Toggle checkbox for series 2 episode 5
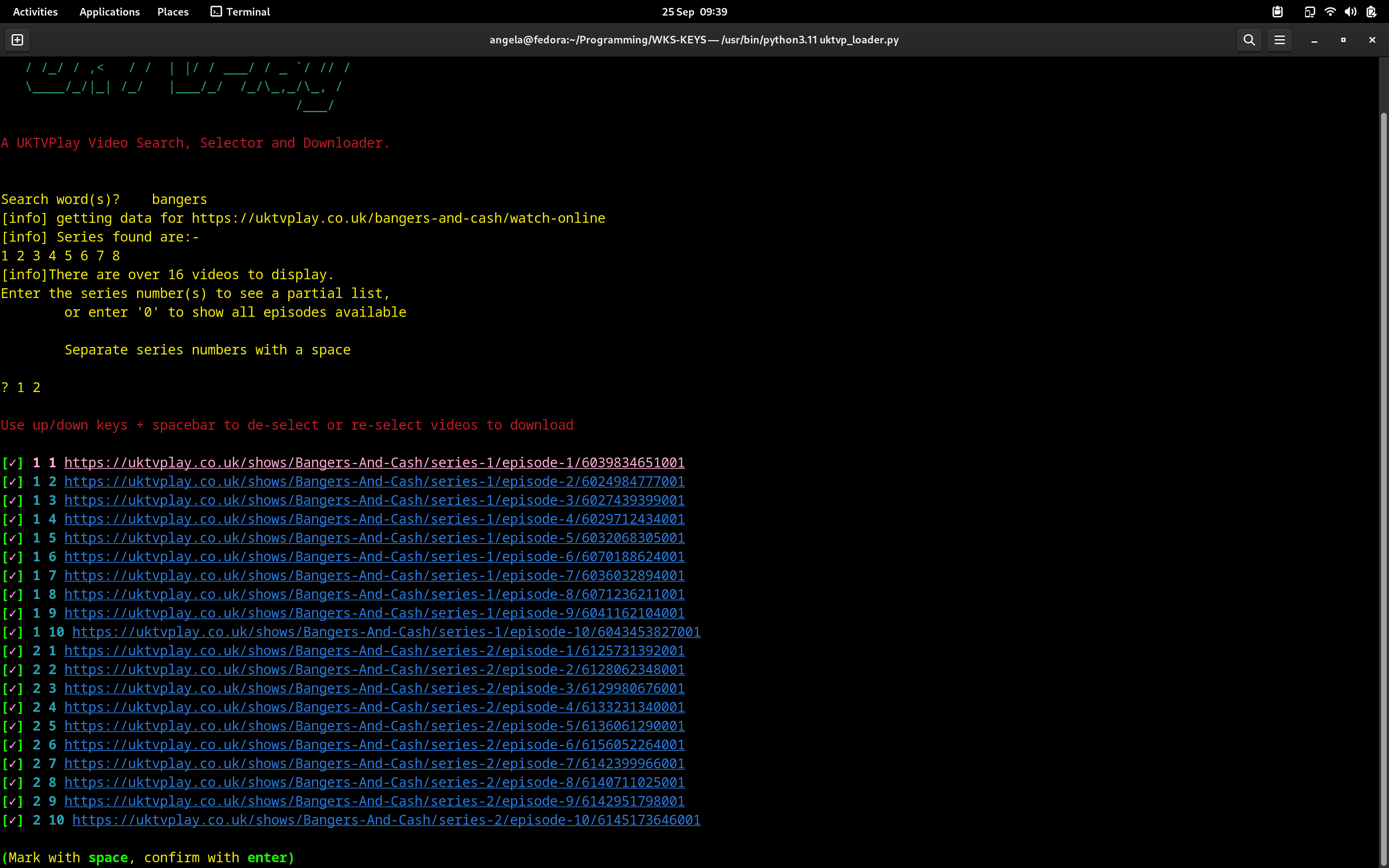Viewport: 1389px width, 868px height. tap(12, 726)
